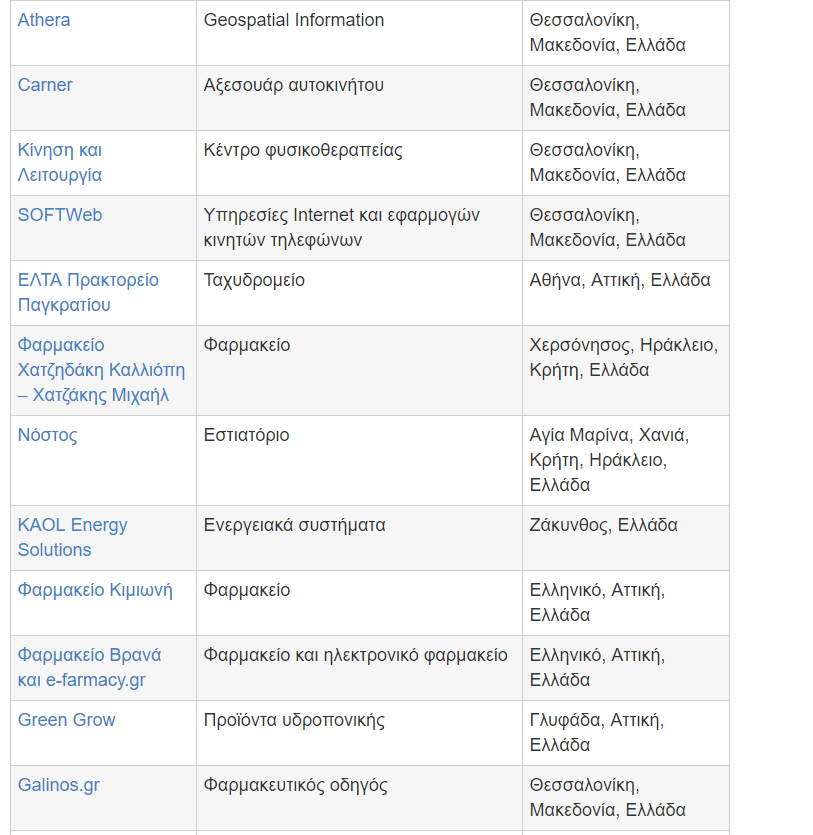
Task: Select the Προϊόντα υδροπονικής description cell
Action: point(294,720)
